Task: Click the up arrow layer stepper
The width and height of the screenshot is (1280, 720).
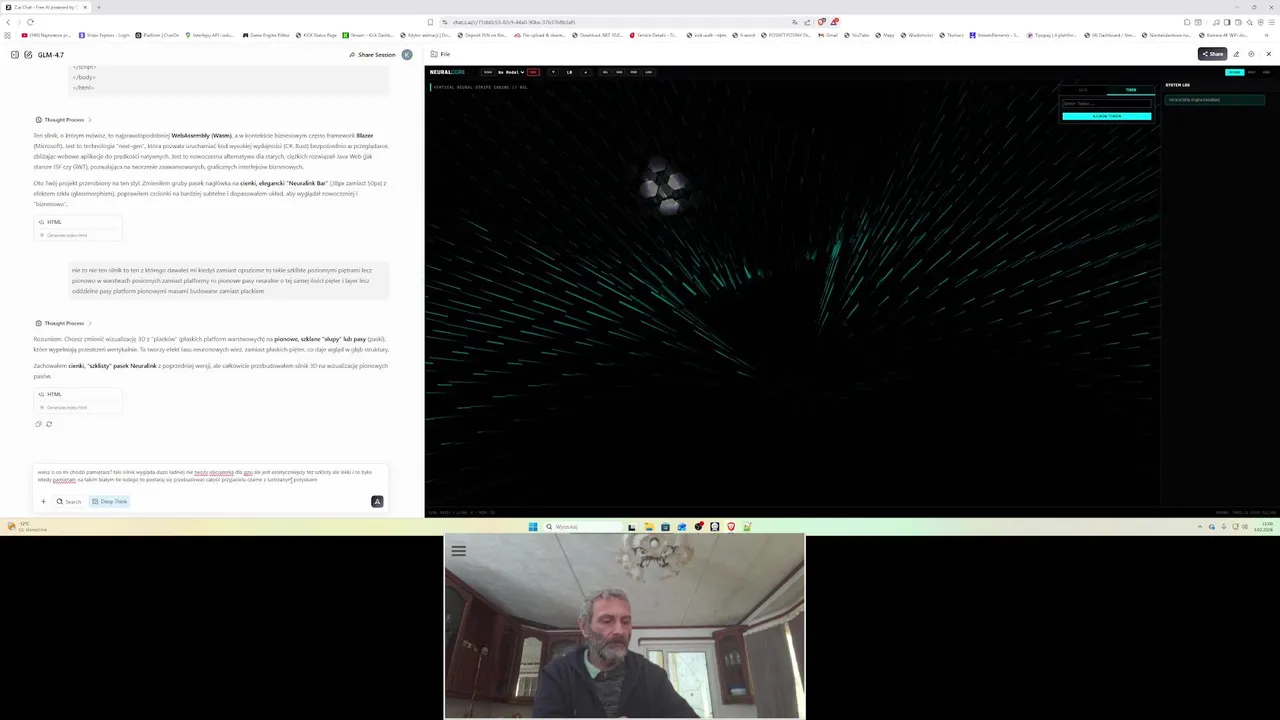Action: click(586, 72)
